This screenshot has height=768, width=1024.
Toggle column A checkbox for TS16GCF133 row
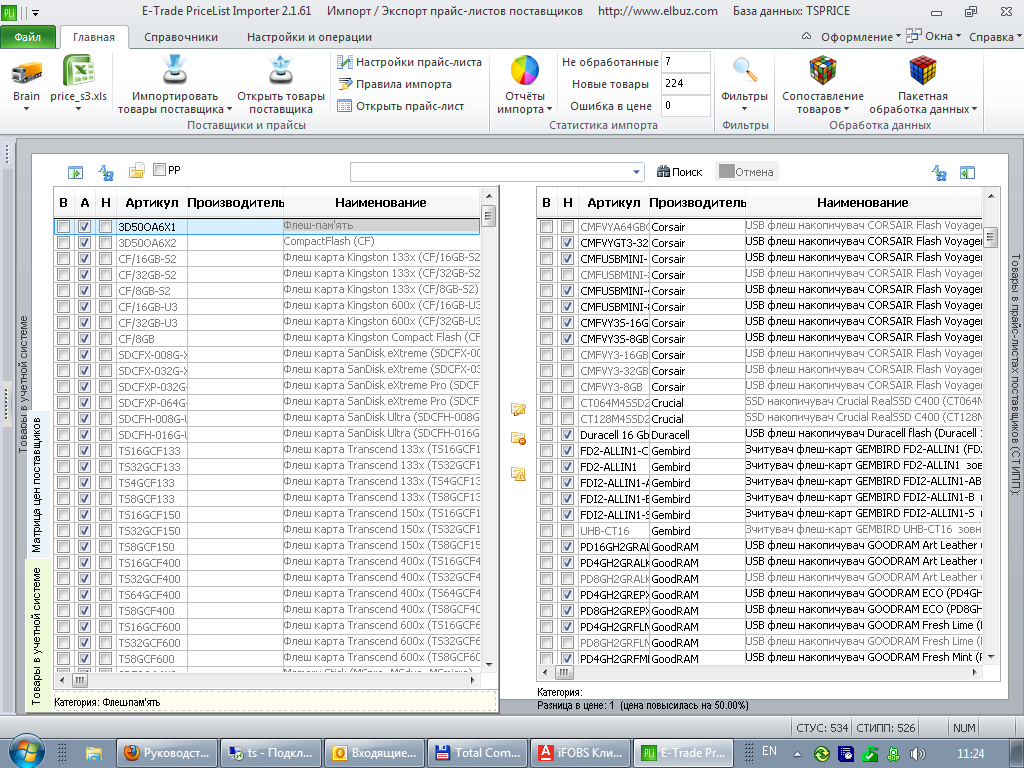point(84,451)
